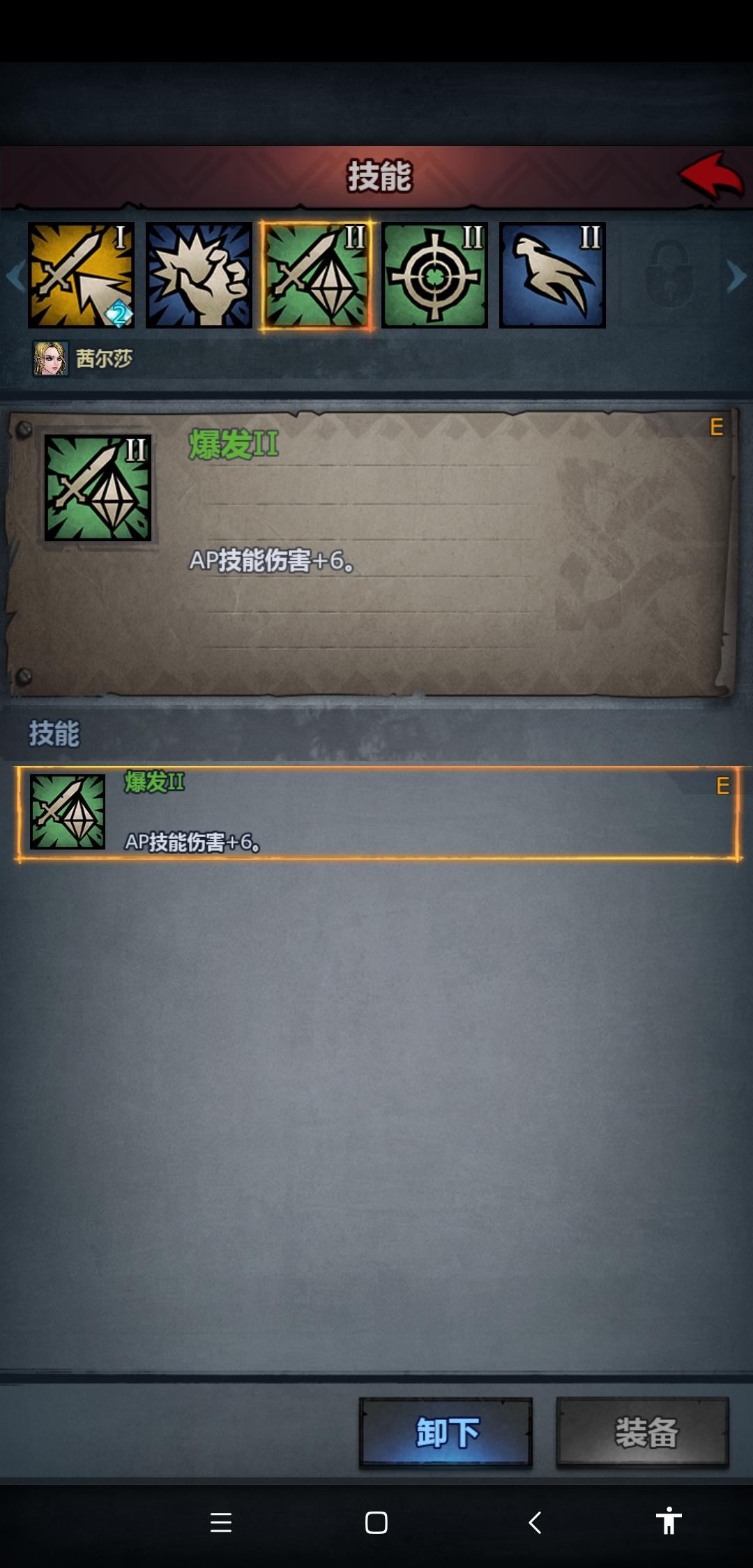Click the red back arrow
Viewport: 753px width, 1568px height.
coord(711,176)
